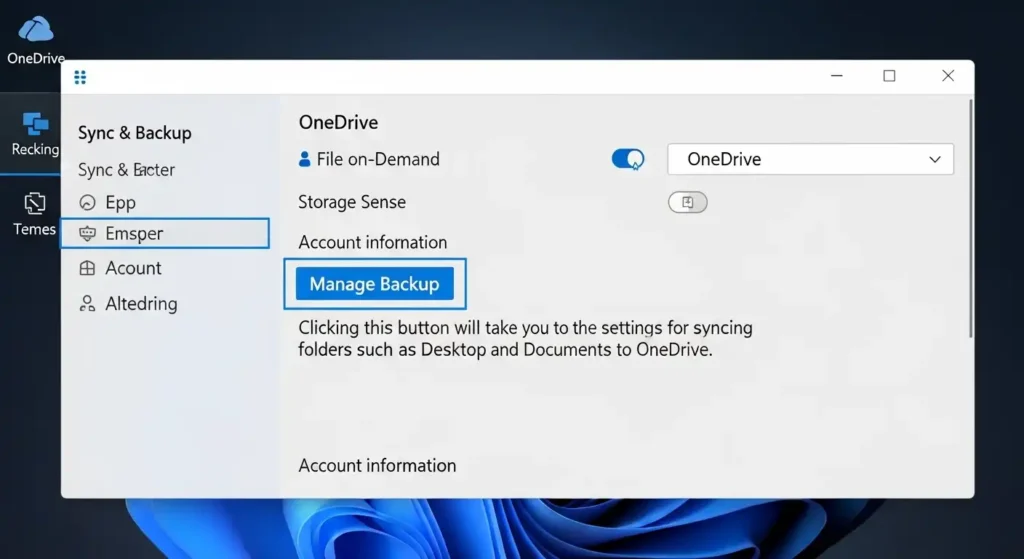This screenshot has height=559, width=1024.
Task: Open the OneDrive dropdown list
Action: pos(810,159)
